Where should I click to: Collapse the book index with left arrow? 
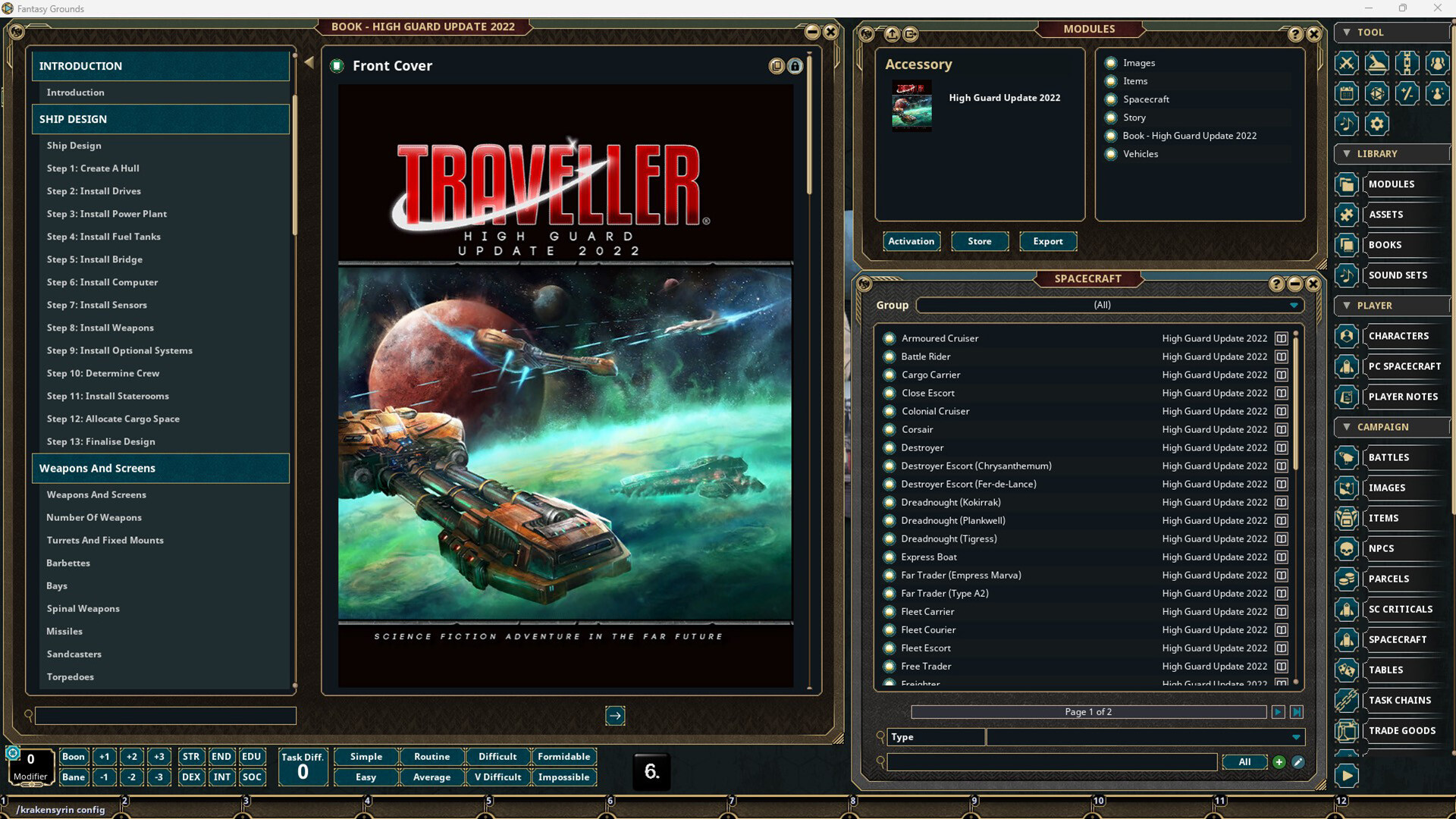(x=309, y=62)
